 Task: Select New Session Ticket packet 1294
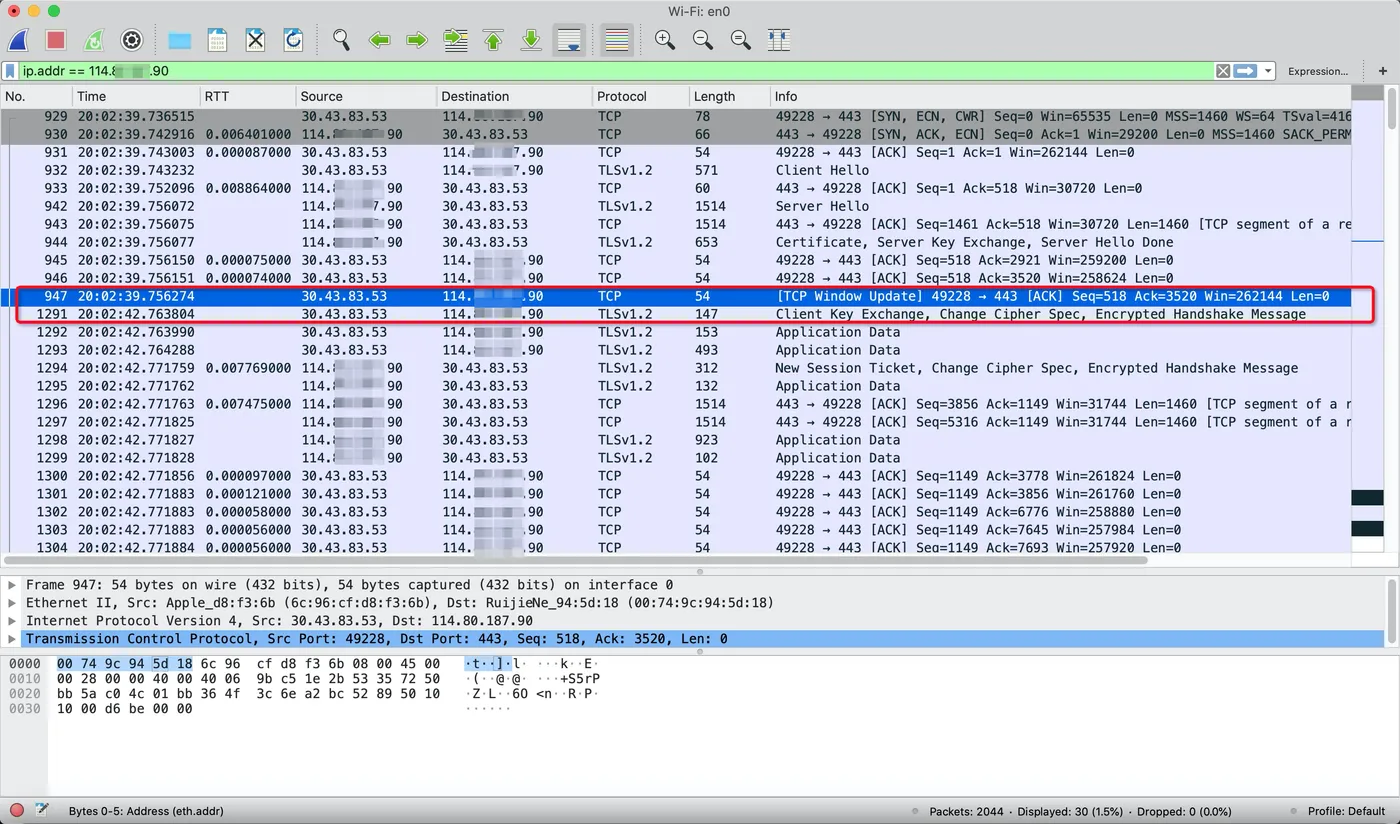676,368
